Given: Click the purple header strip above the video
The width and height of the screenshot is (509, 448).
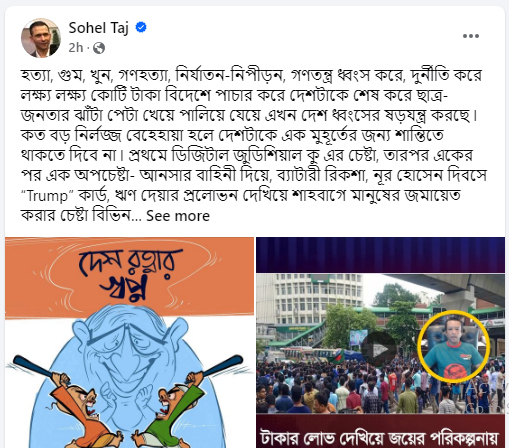Looking at the screenshot, I should pyautogui.click(x=380, y=255).
